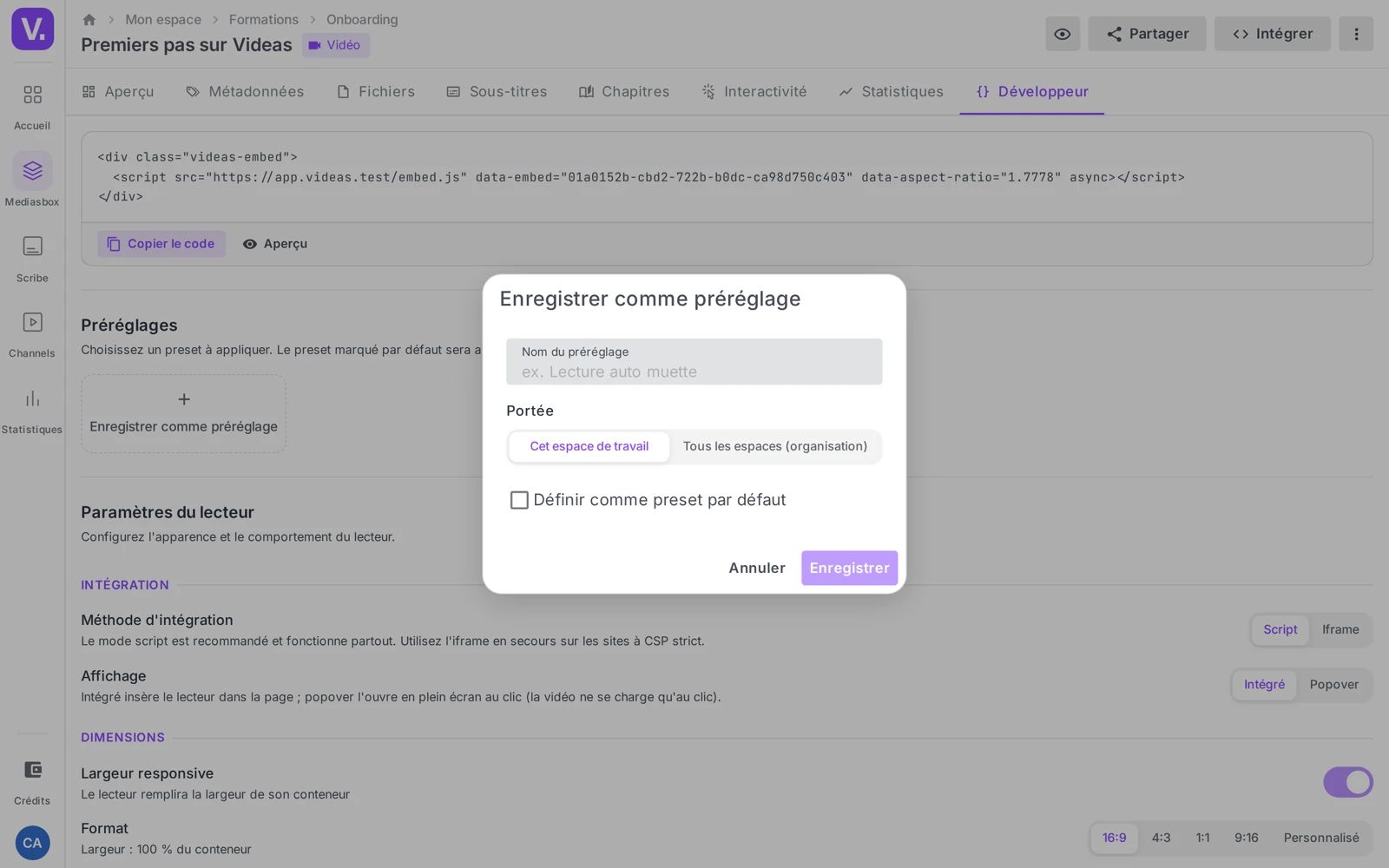This screenshot has height=868, width=1389.
Task: Choose the 4:3 format
Action: [x=1161, y=838]
